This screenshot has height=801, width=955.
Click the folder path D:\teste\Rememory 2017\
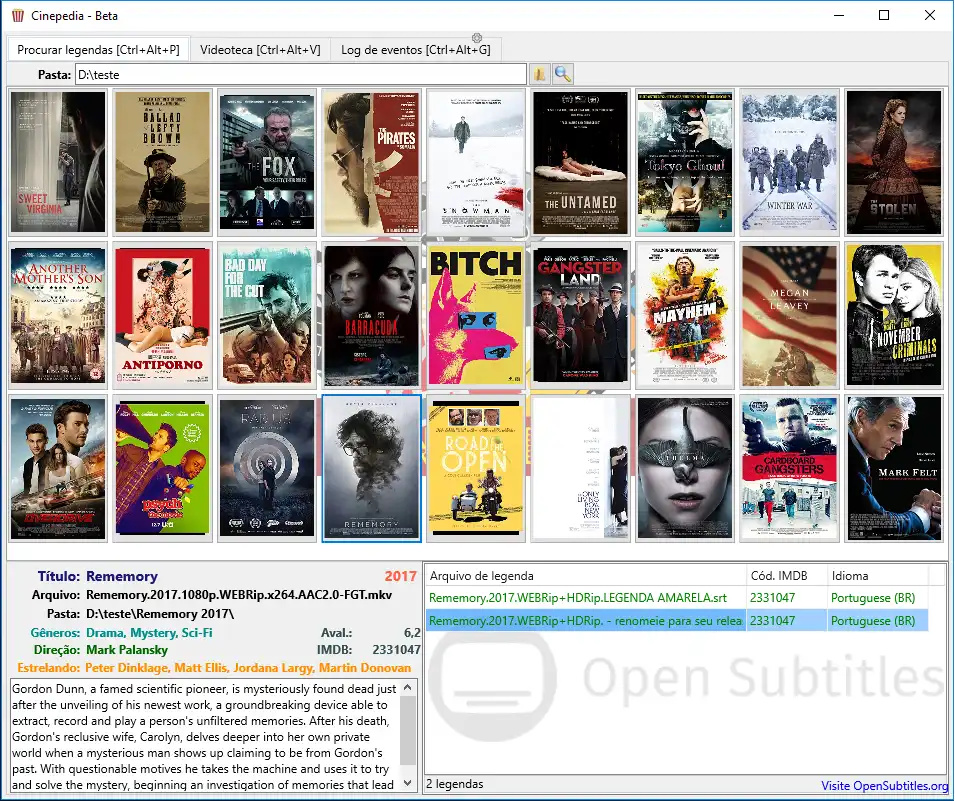tap(160, 614)
